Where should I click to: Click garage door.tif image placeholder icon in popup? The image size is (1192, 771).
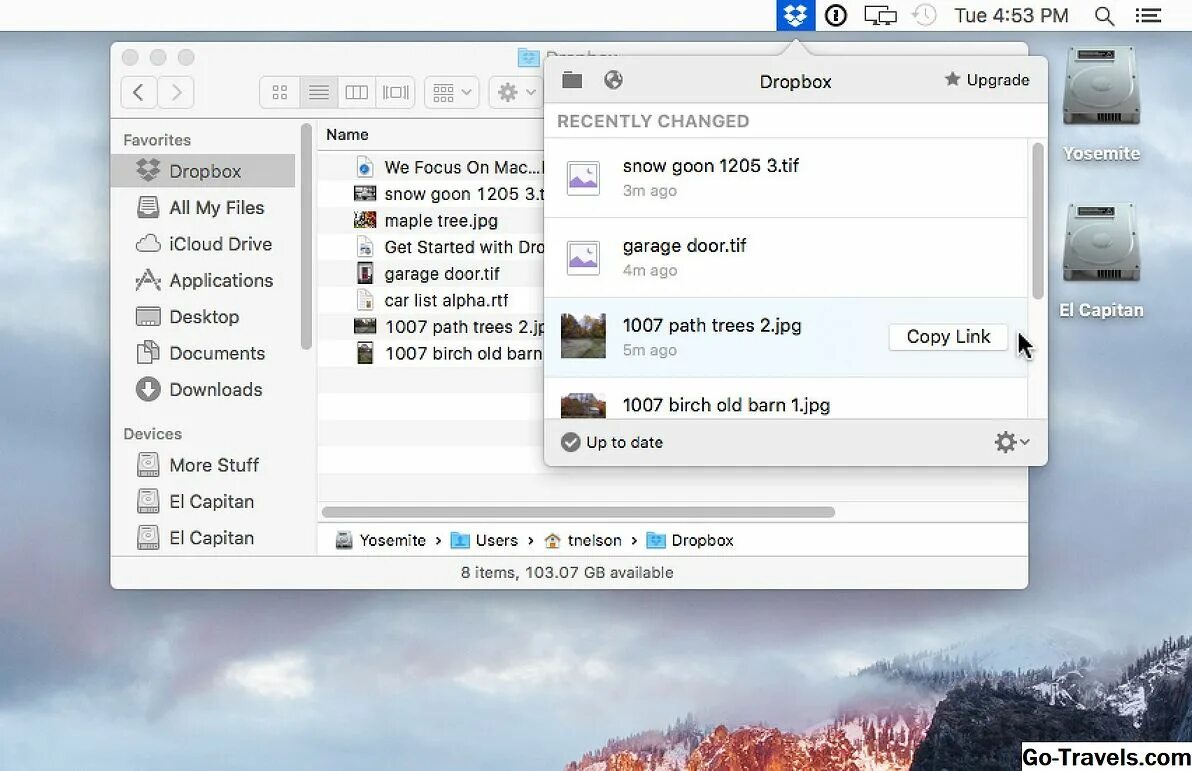click(583, 258)
